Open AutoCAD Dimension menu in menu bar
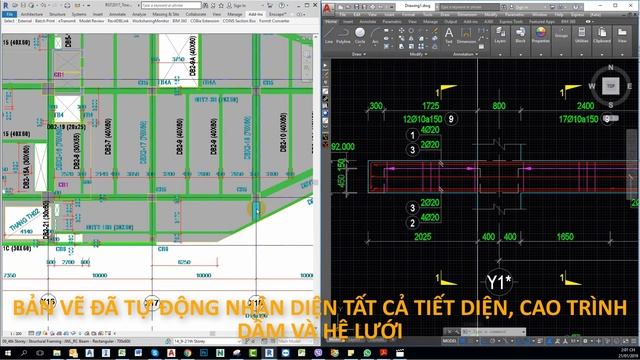Viewport: 640px width, 360px height. 467,14
